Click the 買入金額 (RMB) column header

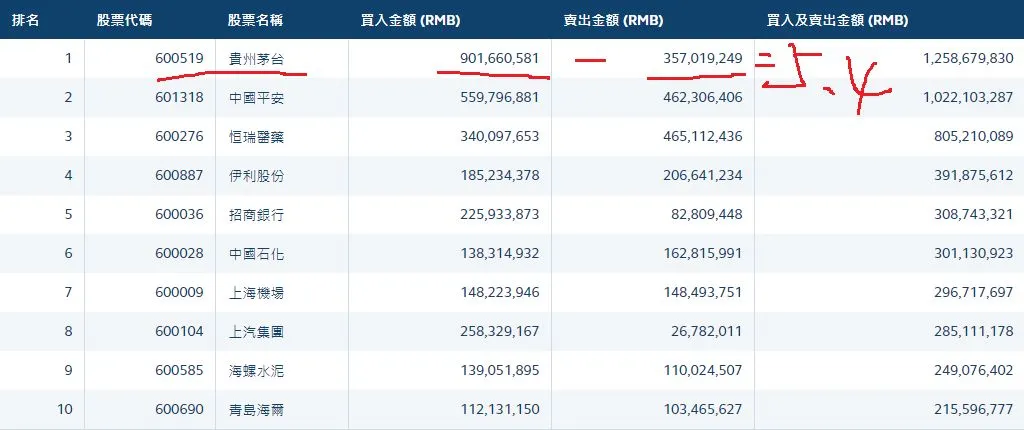click(410, 20)
